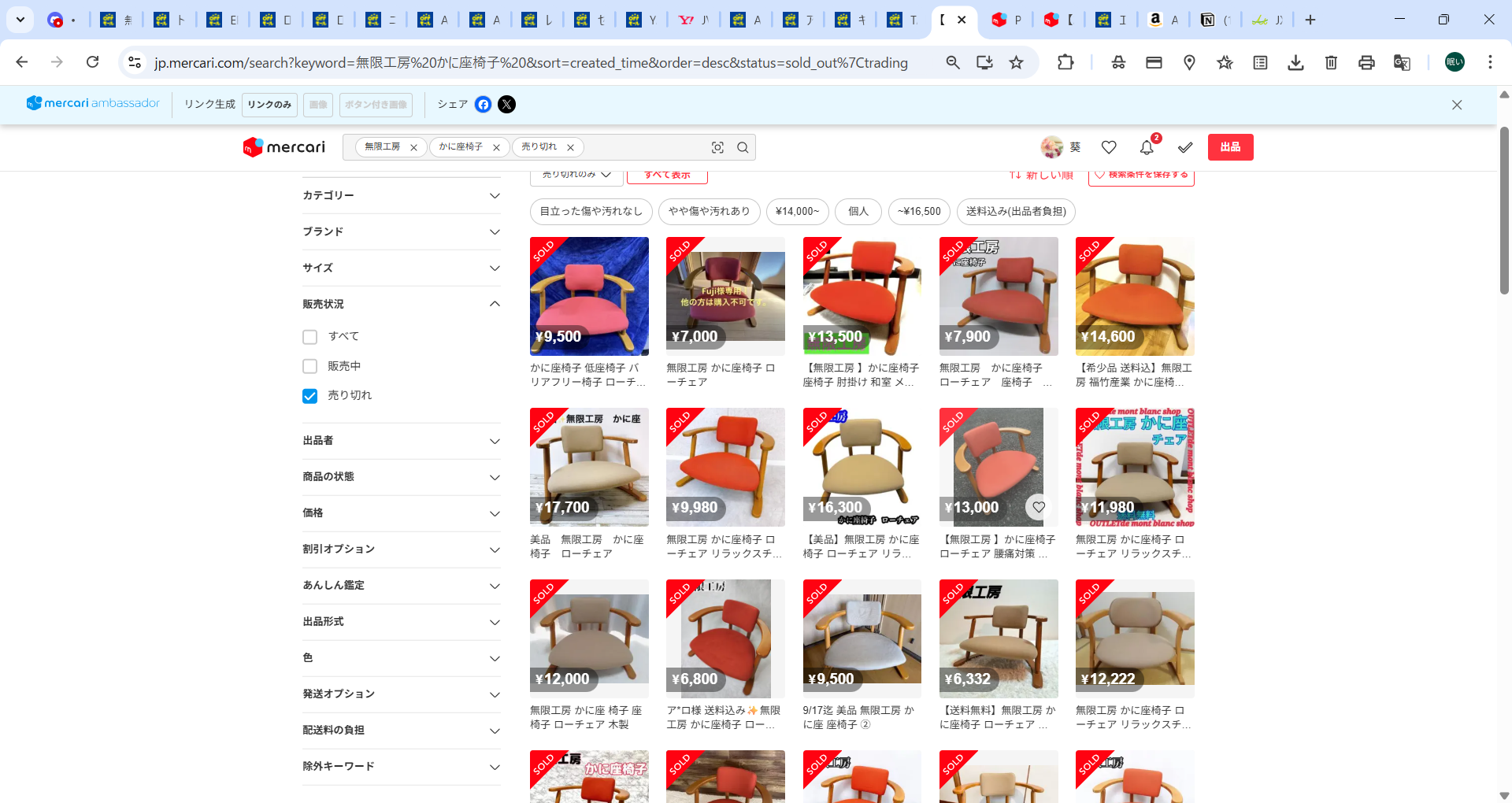Focus the browser address bar URL
Viewport: 1512px width, 803px height.
[x=531, y=62]
